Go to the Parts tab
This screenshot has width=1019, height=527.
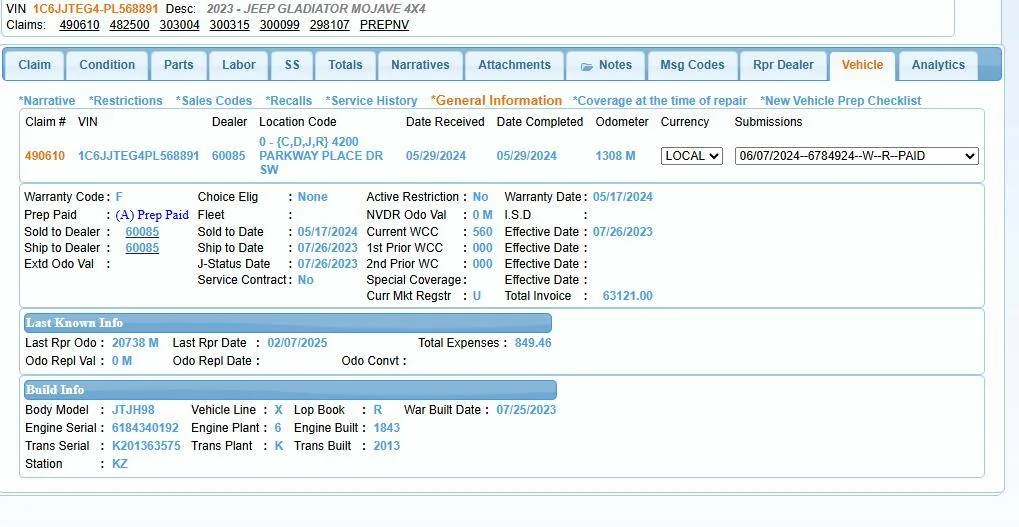tap(179, 66)
